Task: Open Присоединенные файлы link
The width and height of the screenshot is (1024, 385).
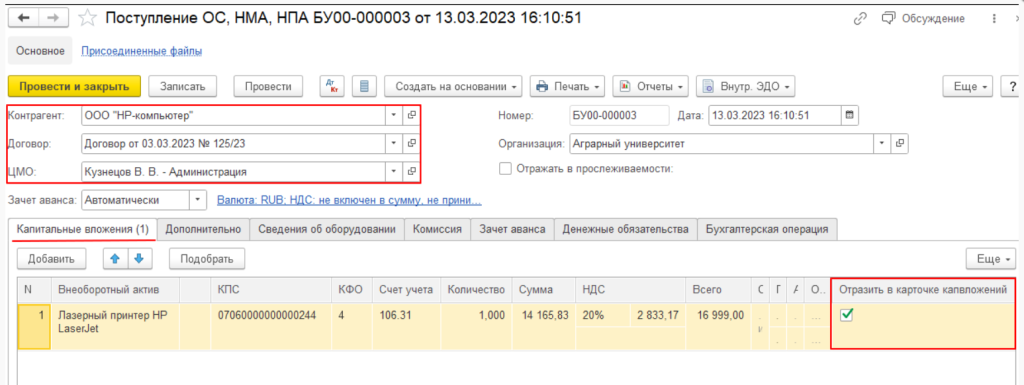Action: [142, 50]
